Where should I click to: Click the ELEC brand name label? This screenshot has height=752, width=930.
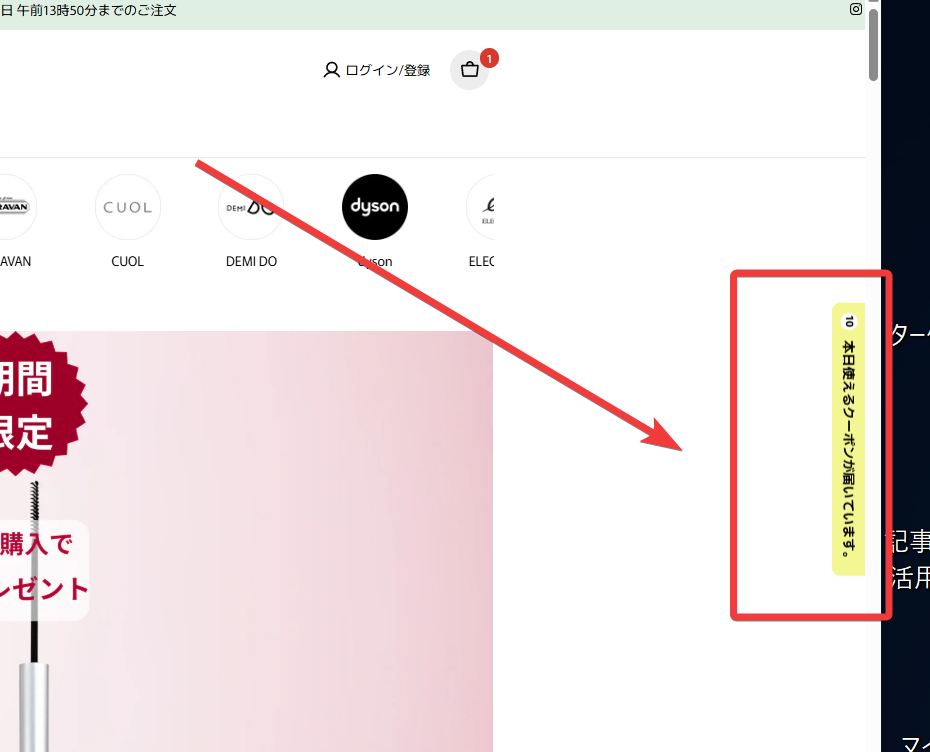click(482, 262)
